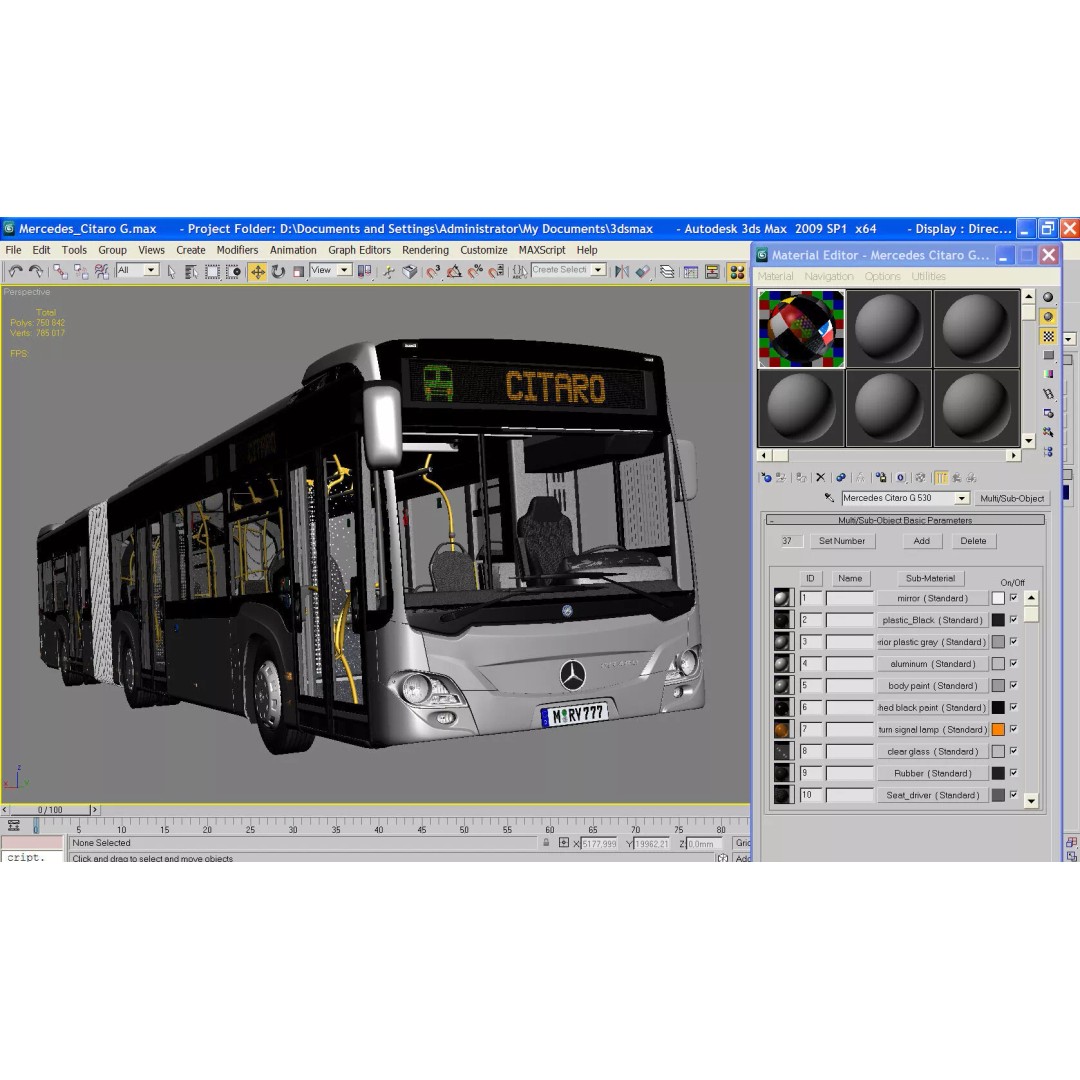Viewport: 1080px width, 1080px height.
Task: Open Material Editor's Utilities menu
Action: (x=928, y=276)
